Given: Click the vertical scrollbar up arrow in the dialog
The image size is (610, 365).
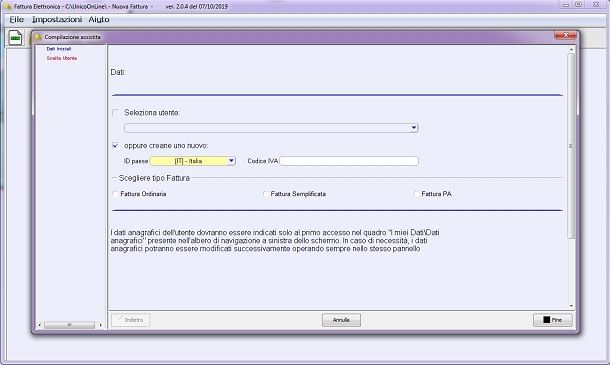Looking at the screenshot, I should pyautogui.click(x=571, y=49).
